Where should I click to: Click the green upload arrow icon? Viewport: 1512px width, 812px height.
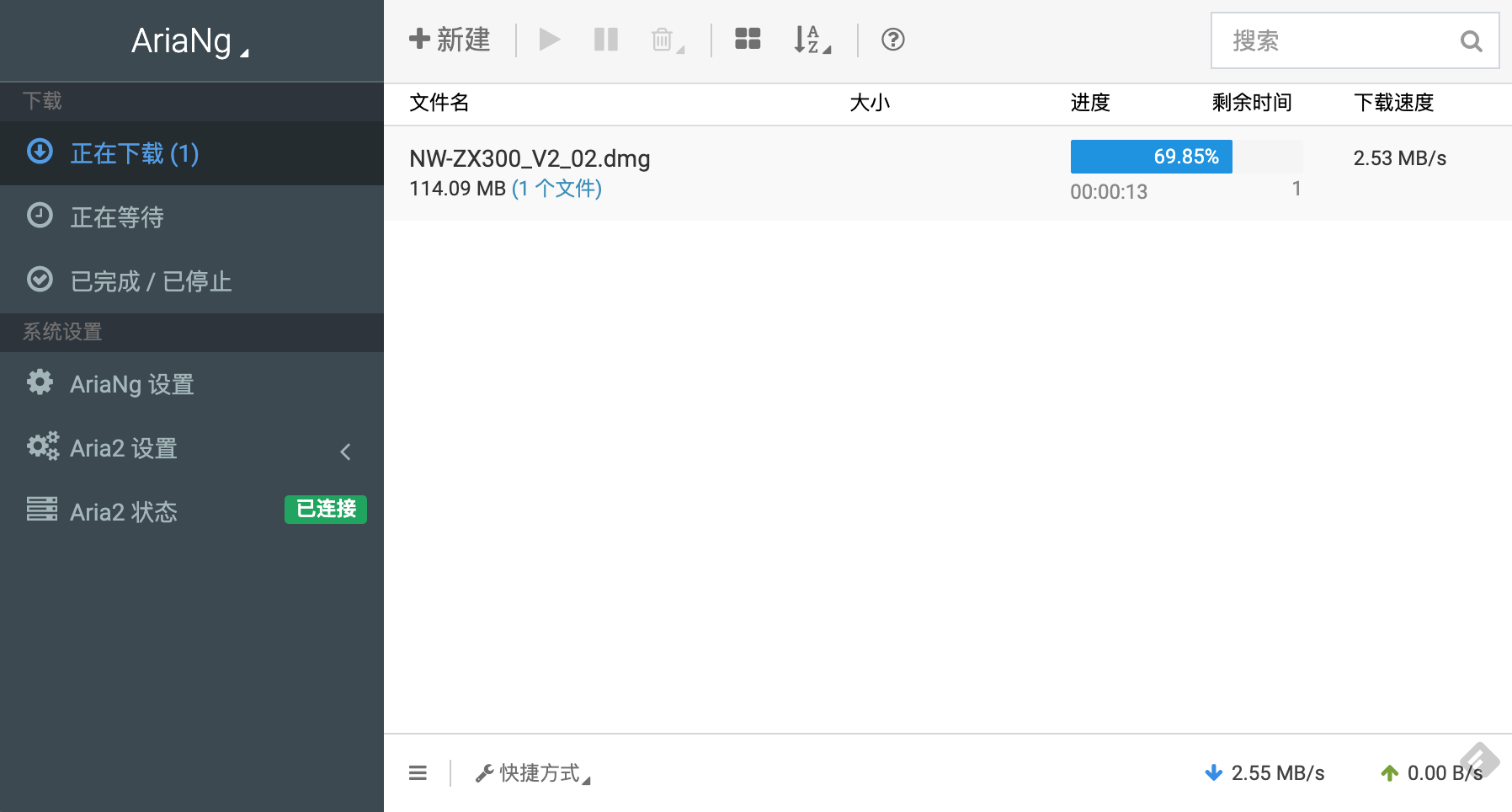[1389, 772]
